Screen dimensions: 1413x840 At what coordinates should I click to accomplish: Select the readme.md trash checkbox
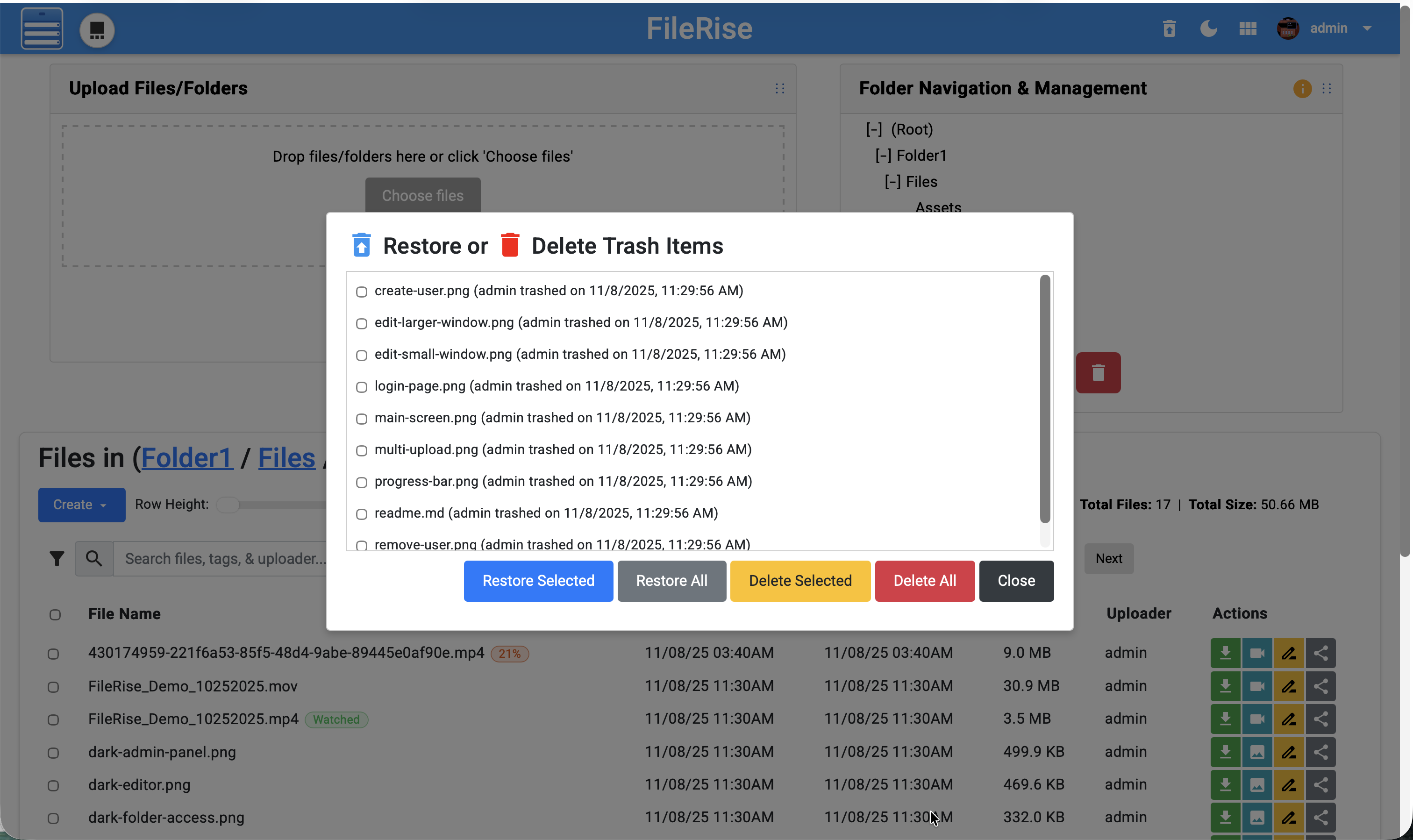point(362,514)
